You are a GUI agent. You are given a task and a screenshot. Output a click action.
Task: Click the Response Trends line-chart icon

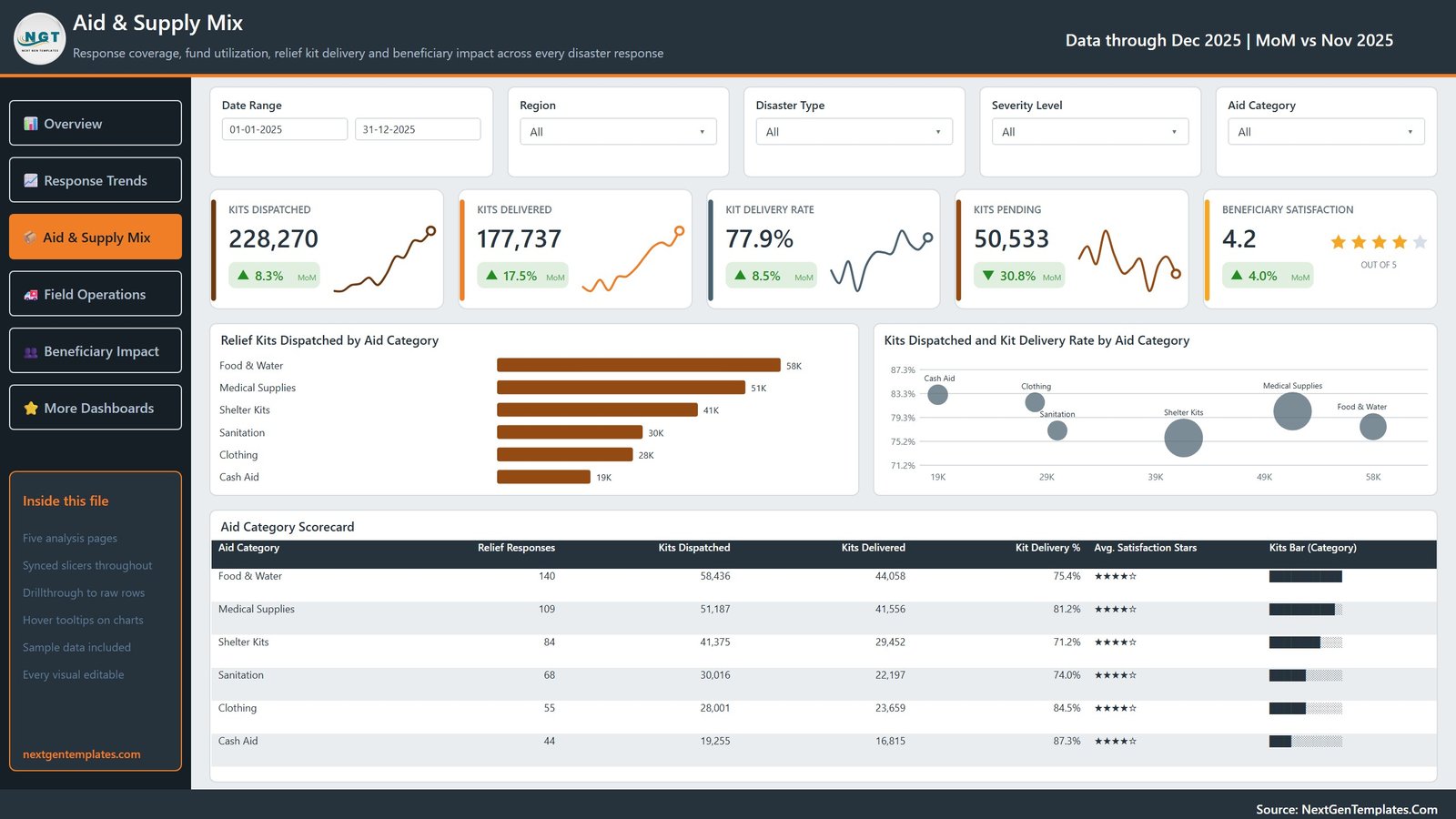point(31,180)
